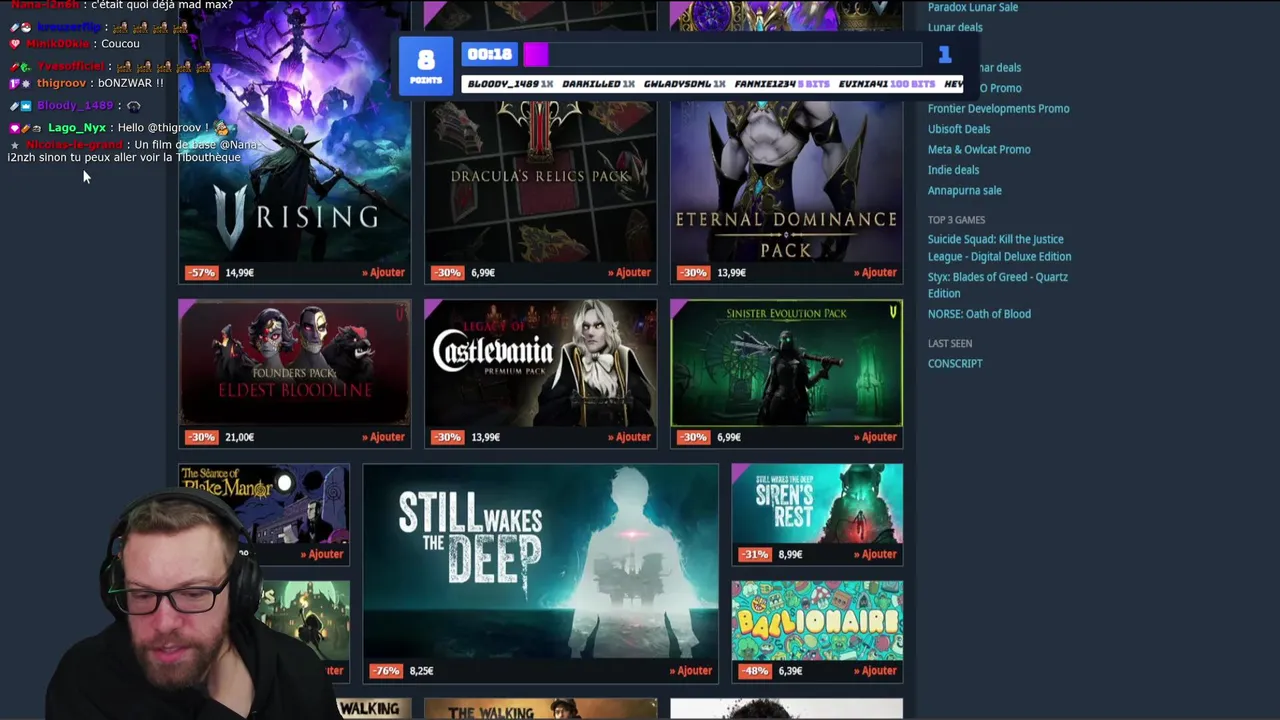The width and height of the screenshot is (1280, 720).
Task: Open Still Wakes the Deep large banner
Action: click(540, 561)
